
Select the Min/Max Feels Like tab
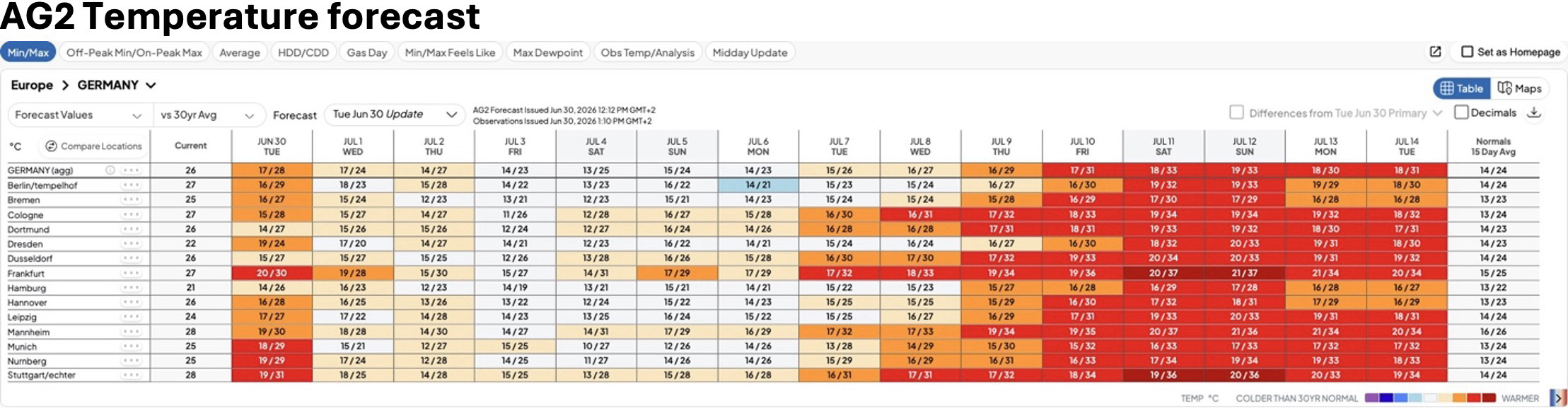450,52
